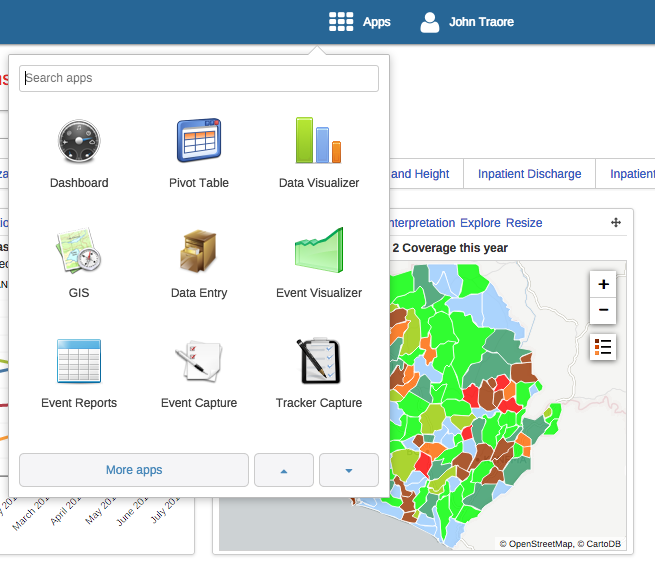Viewport: 655px width, 566px height.
Task: Focus the Search apps field
Action: pos(199,78)
